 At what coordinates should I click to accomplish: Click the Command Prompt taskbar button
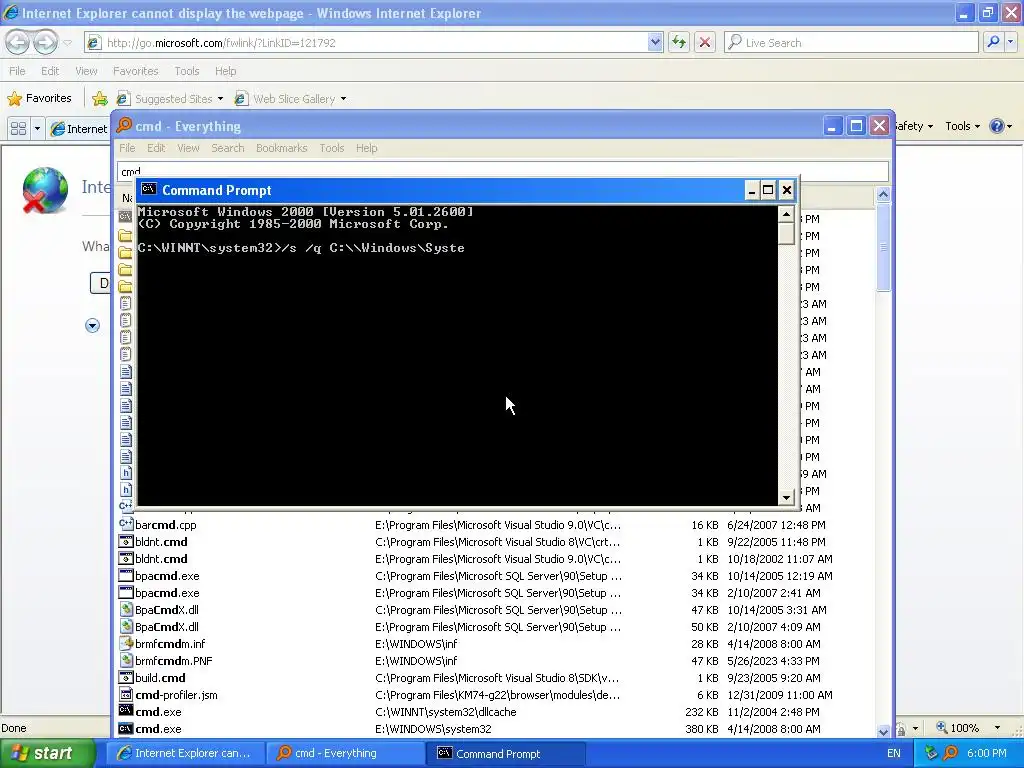click(x=505, y=753)
